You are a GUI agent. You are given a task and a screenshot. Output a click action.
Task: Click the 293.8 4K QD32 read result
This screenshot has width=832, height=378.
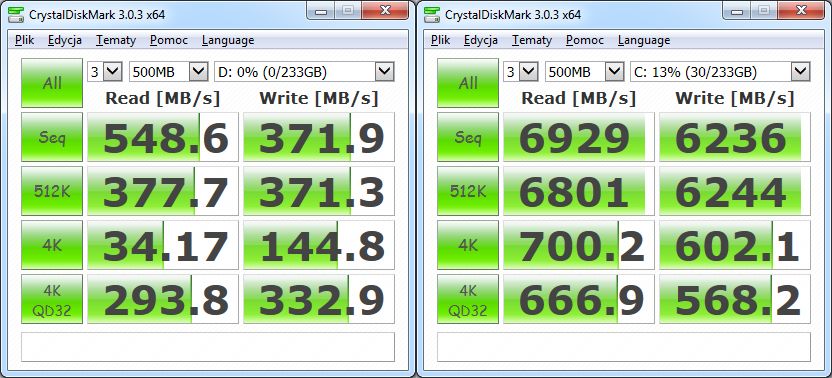[x=163, y=299]
